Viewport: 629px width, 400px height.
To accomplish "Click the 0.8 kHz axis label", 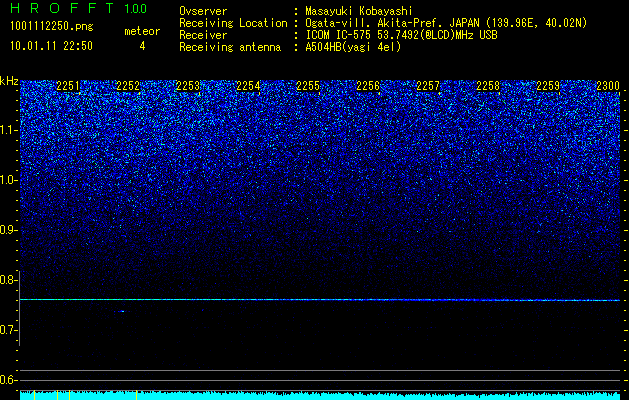I will pyautogui.click(x=8, y=280).
